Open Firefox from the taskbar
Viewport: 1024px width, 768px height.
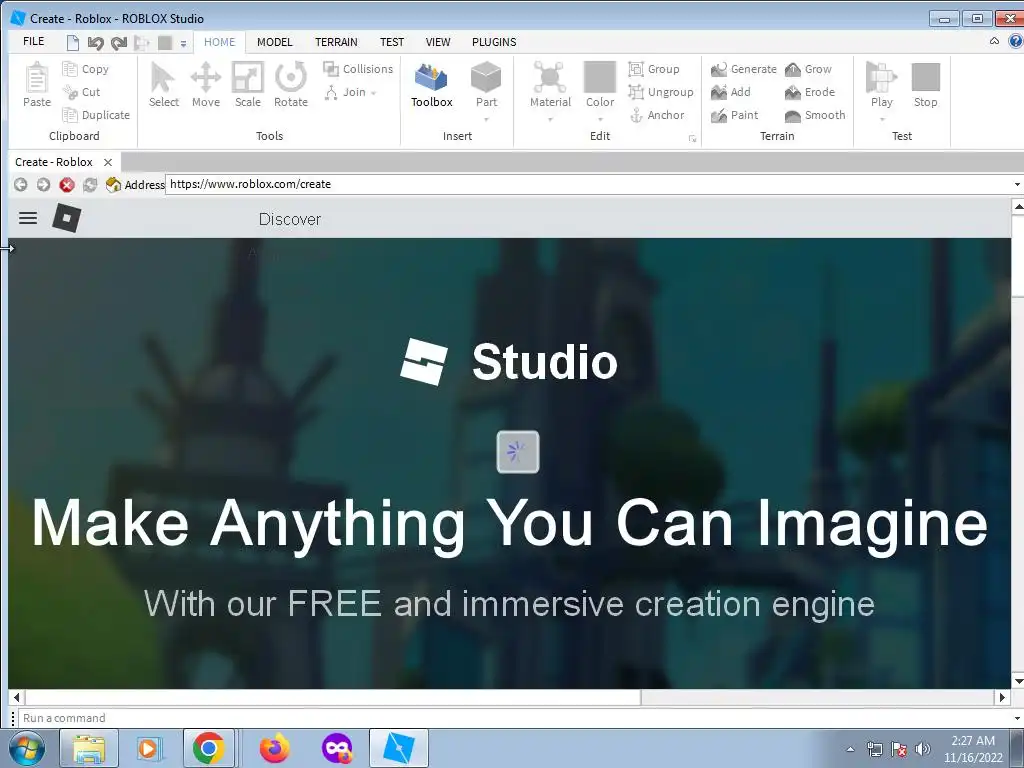point(274,748)
